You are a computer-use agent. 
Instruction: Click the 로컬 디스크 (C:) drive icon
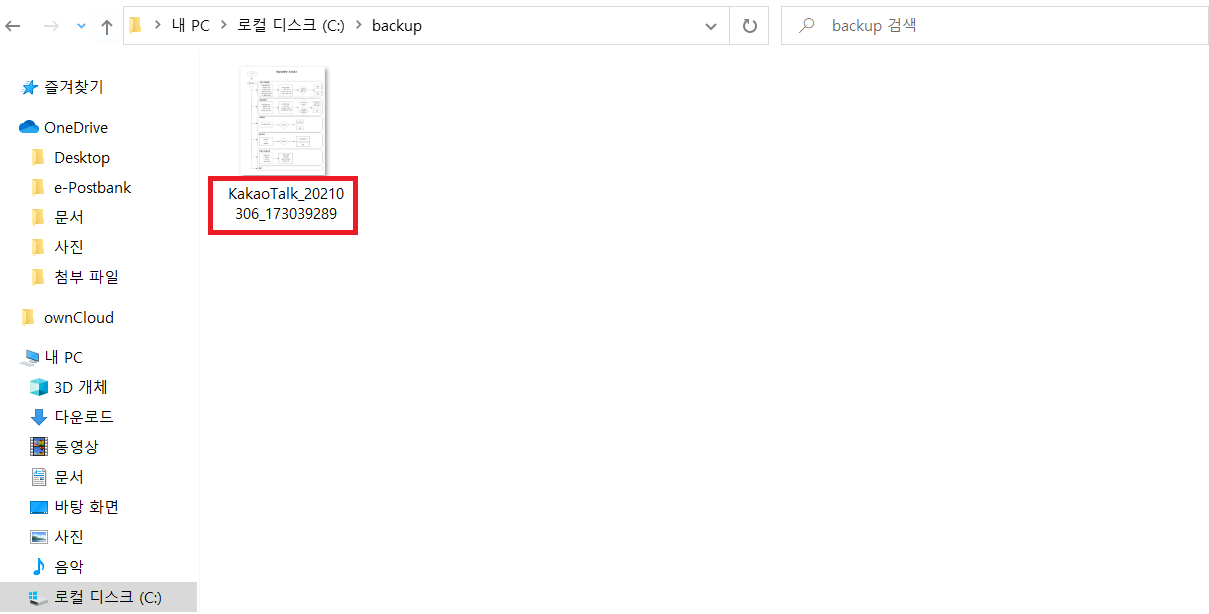point(39,597)
